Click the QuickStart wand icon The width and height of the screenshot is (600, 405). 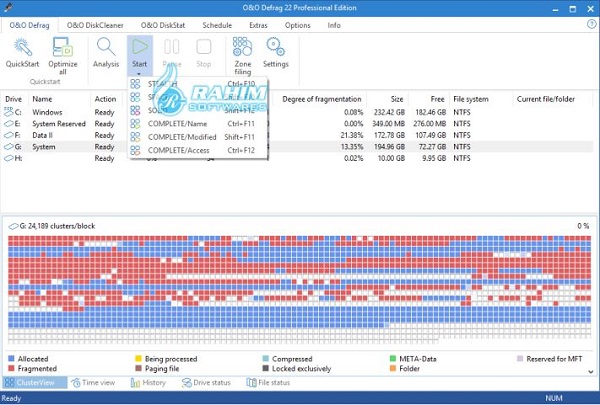[x=23, y=47]
